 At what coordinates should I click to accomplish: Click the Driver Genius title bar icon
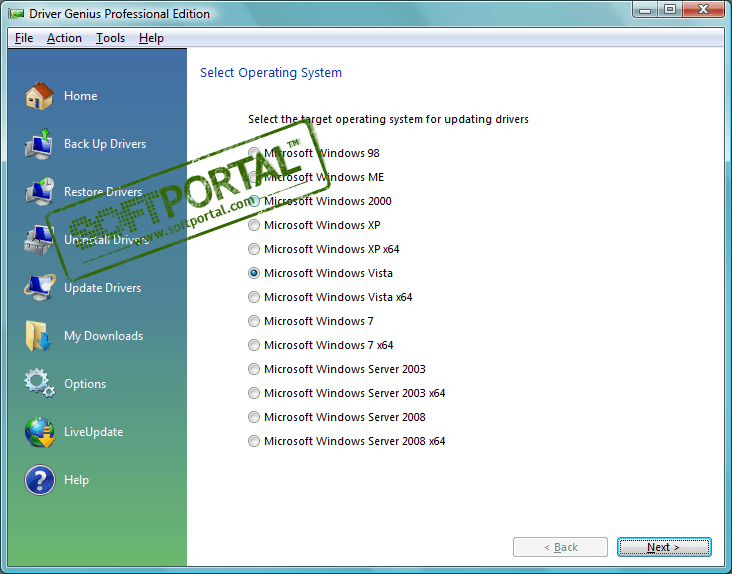click(x=16, y=14)
